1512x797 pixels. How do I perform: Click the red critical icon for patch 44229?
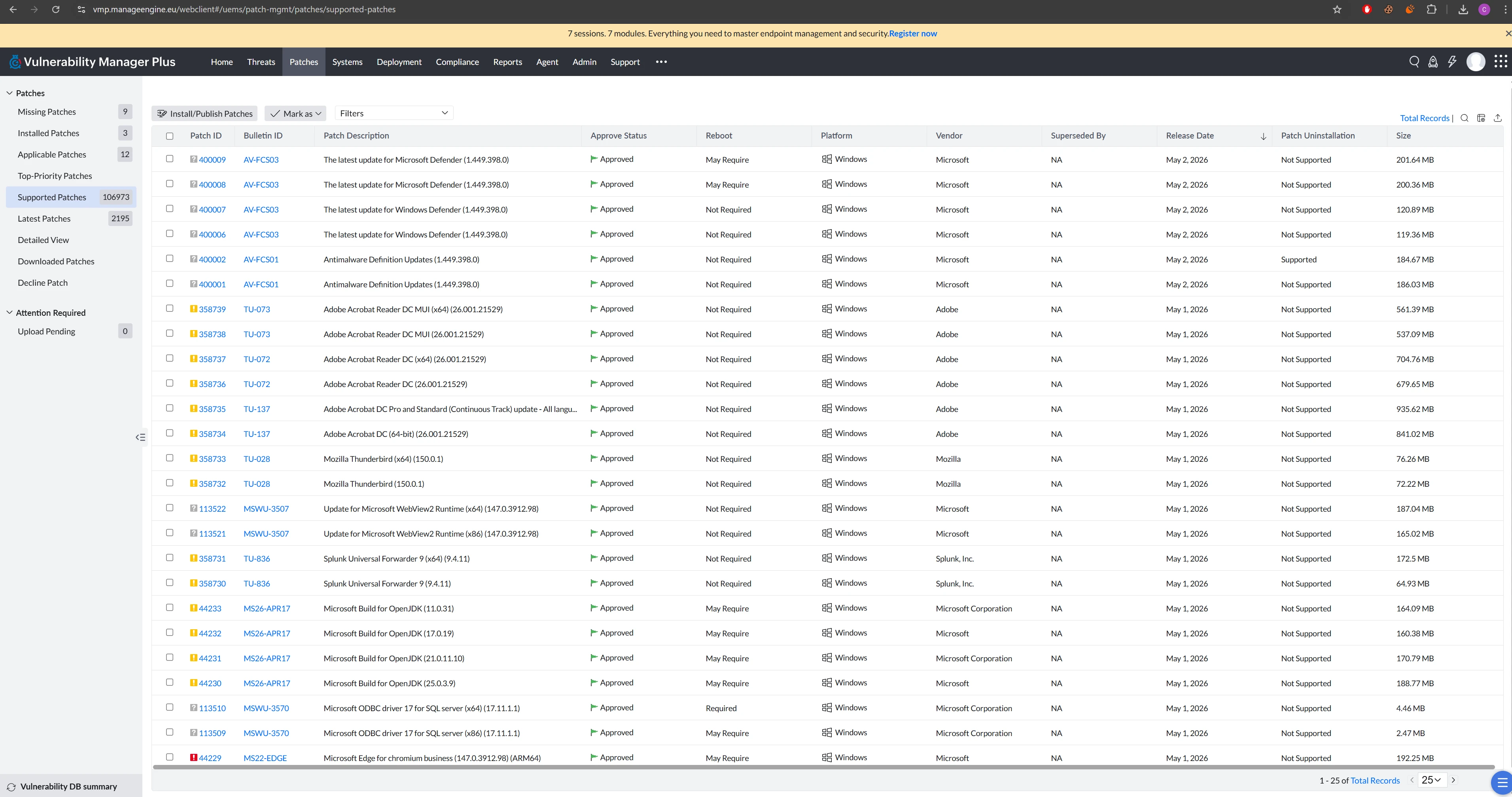coord(194,758)
